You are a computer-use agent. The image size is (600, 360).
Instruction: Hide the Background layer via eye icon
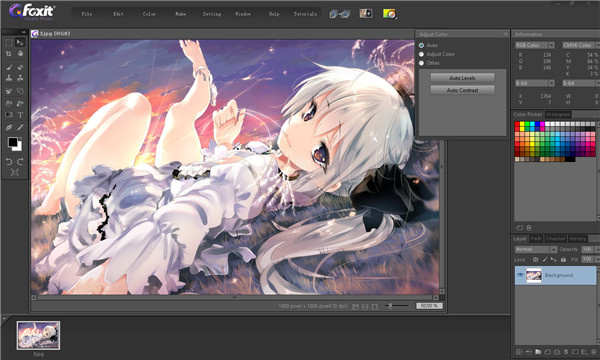tap(520, 275)
